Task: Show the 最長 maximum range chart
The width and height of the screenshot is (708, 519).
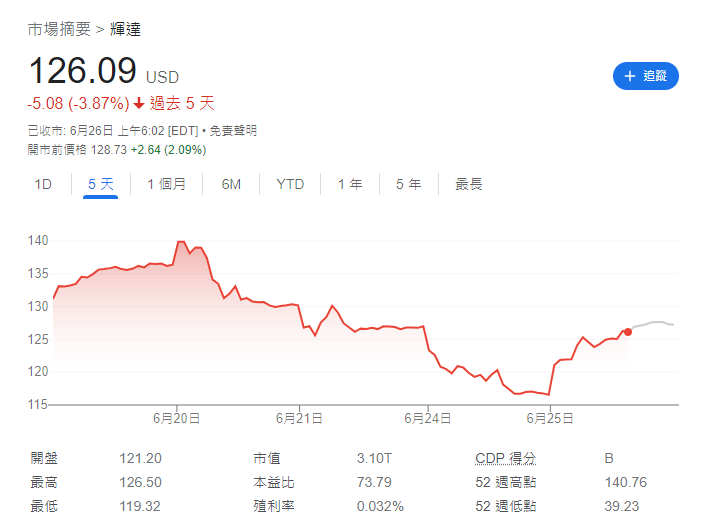Action: pos(469,184)
